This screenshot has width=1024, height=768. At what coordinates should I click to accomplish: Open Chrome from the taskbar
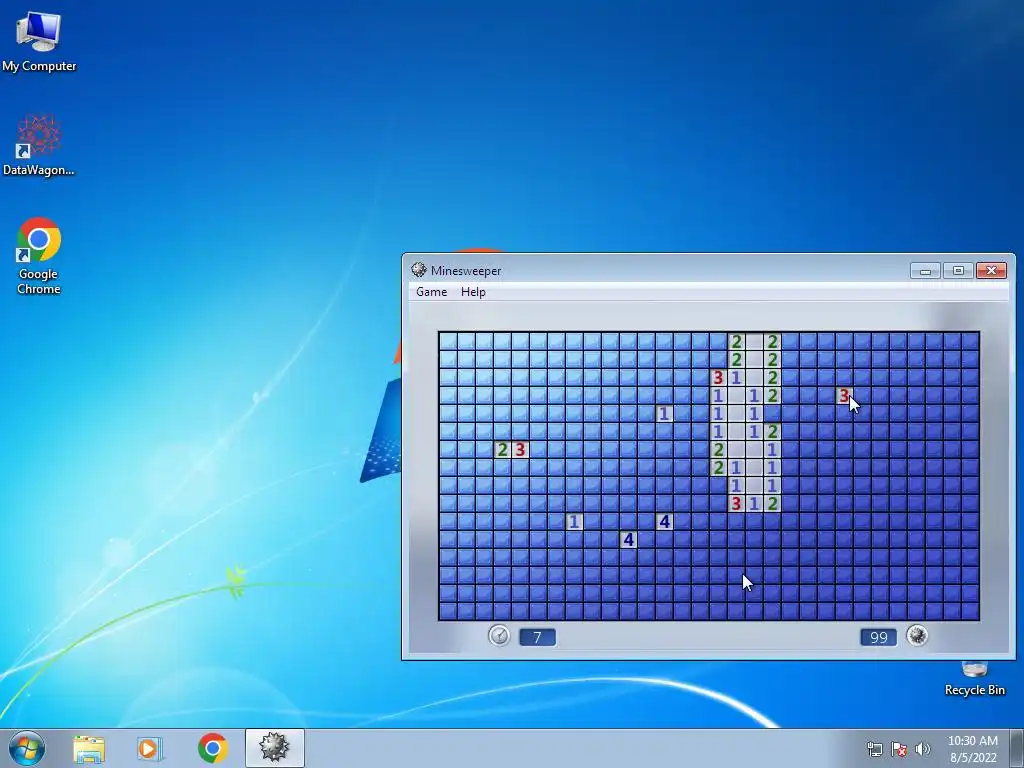click(212, 748)
